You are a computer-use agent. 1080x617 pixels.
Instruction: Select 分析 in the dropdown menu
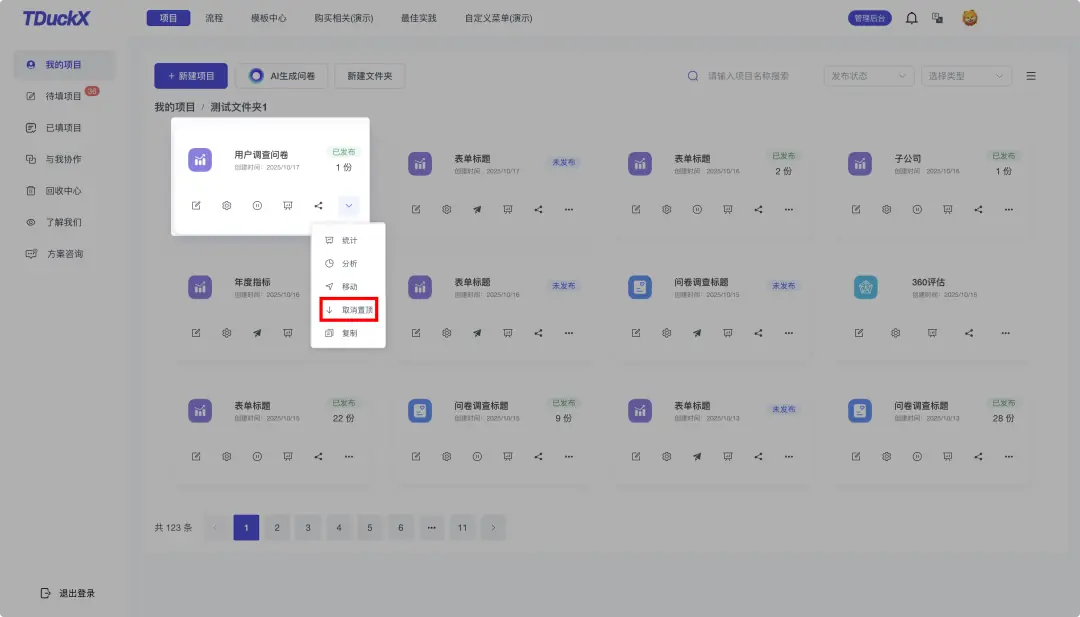pyautogui.click(x=349, y=264)
